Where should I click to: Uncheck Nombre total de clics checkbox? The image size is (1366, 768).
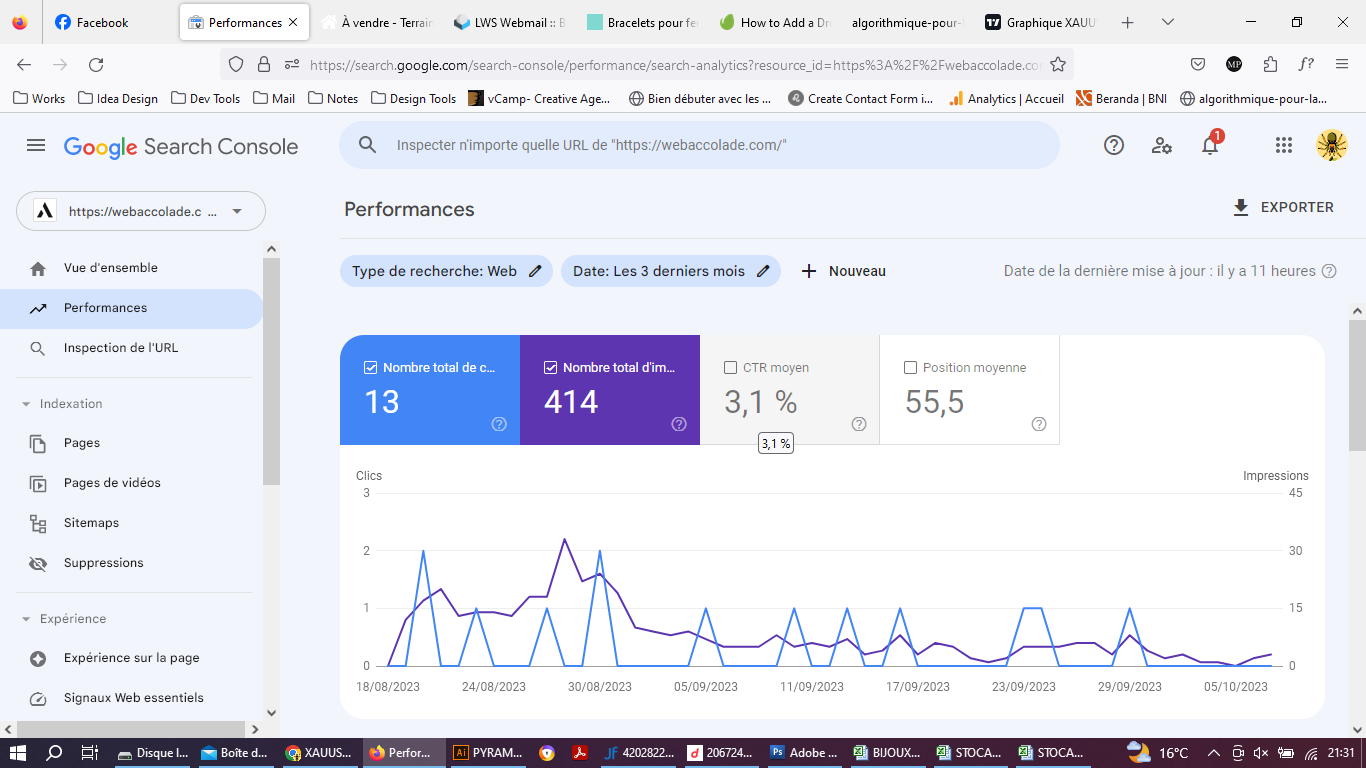371,368
